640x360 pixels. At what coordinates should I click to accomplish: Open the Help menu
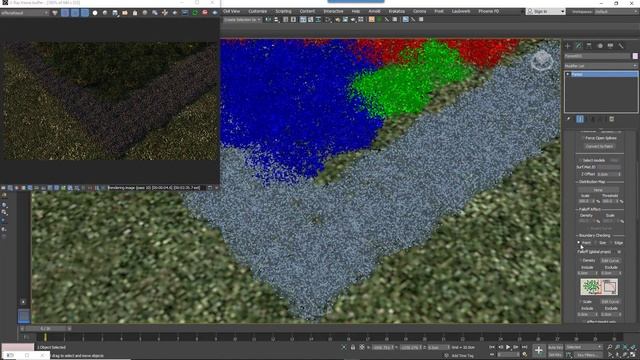coord(356,11)
